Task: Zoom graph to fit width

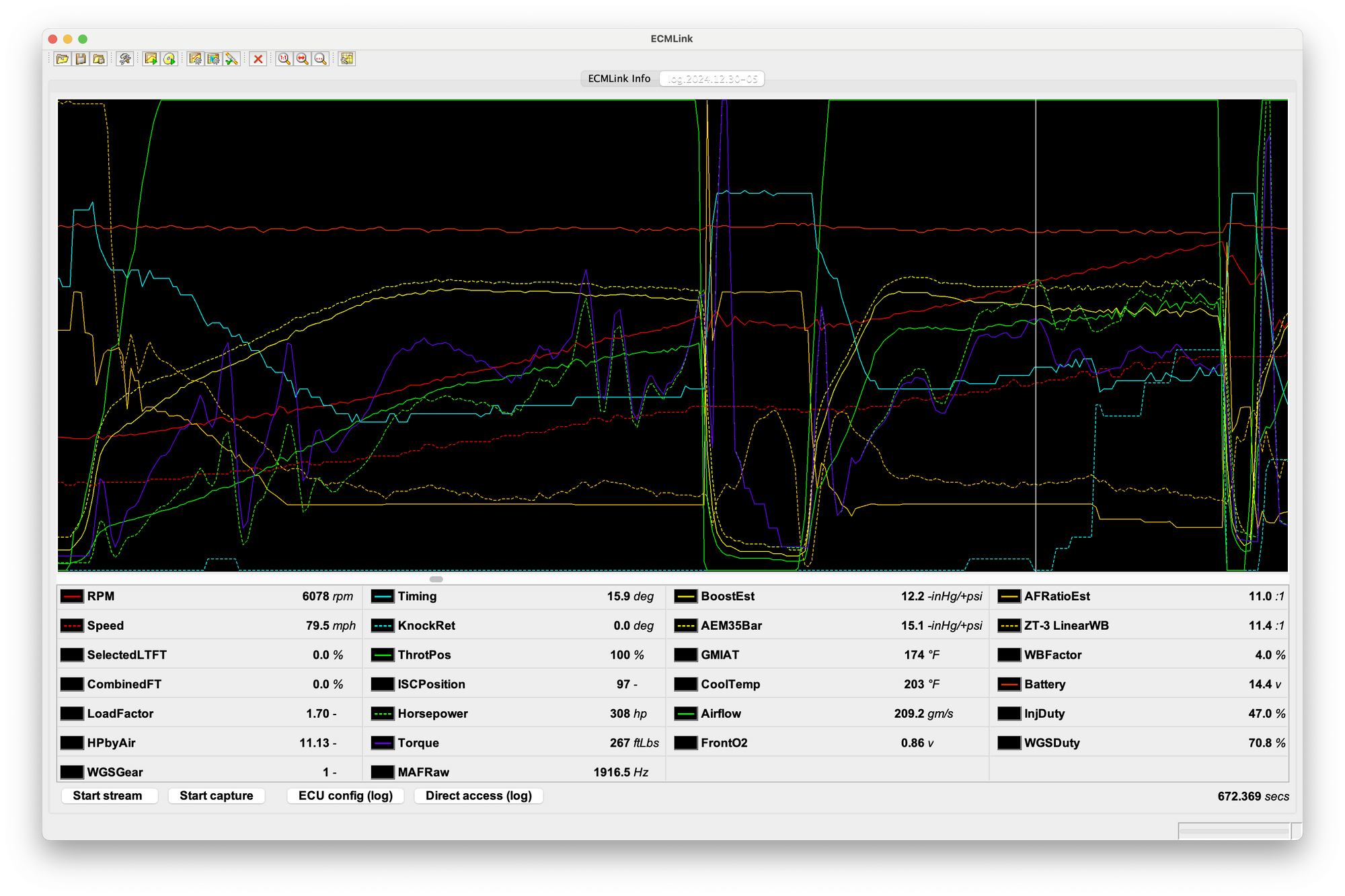Action: pyautogui.click(x=303, y=59)
